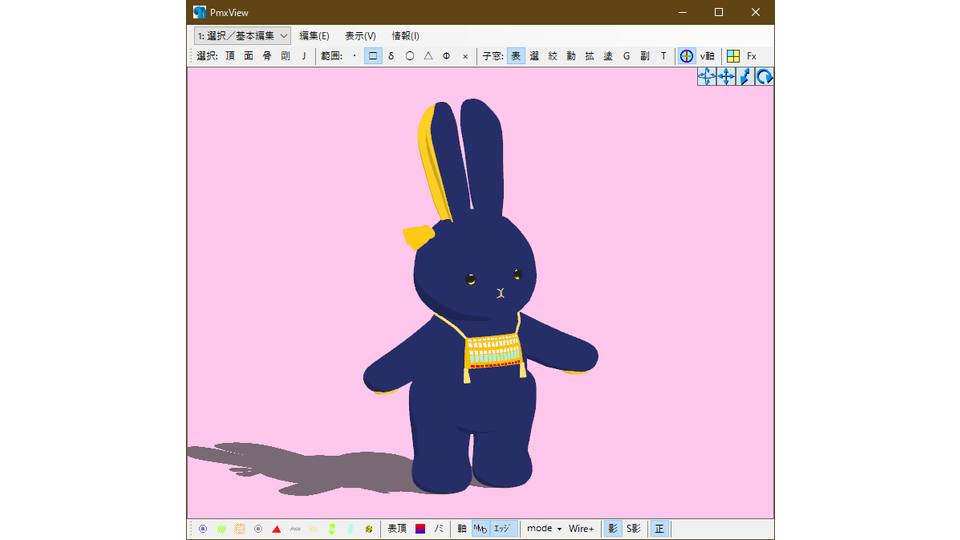960x540 pixels.
Task: Toggle bone selection 骨
Action: (x=267, y=56)
